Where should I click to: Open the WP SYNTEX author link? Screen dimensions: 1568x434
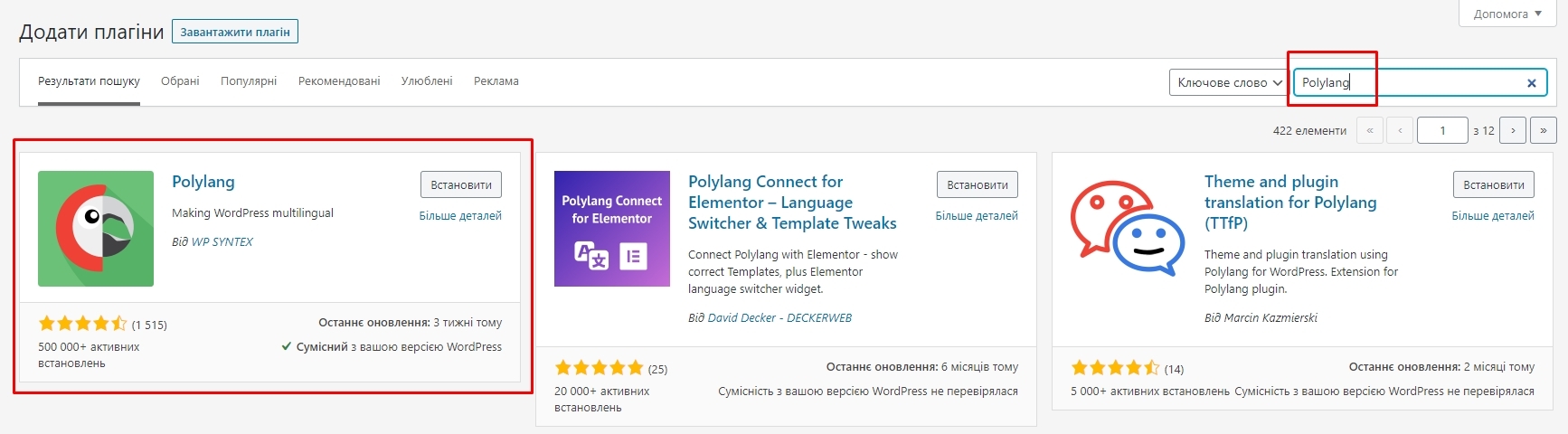(222, 242)
